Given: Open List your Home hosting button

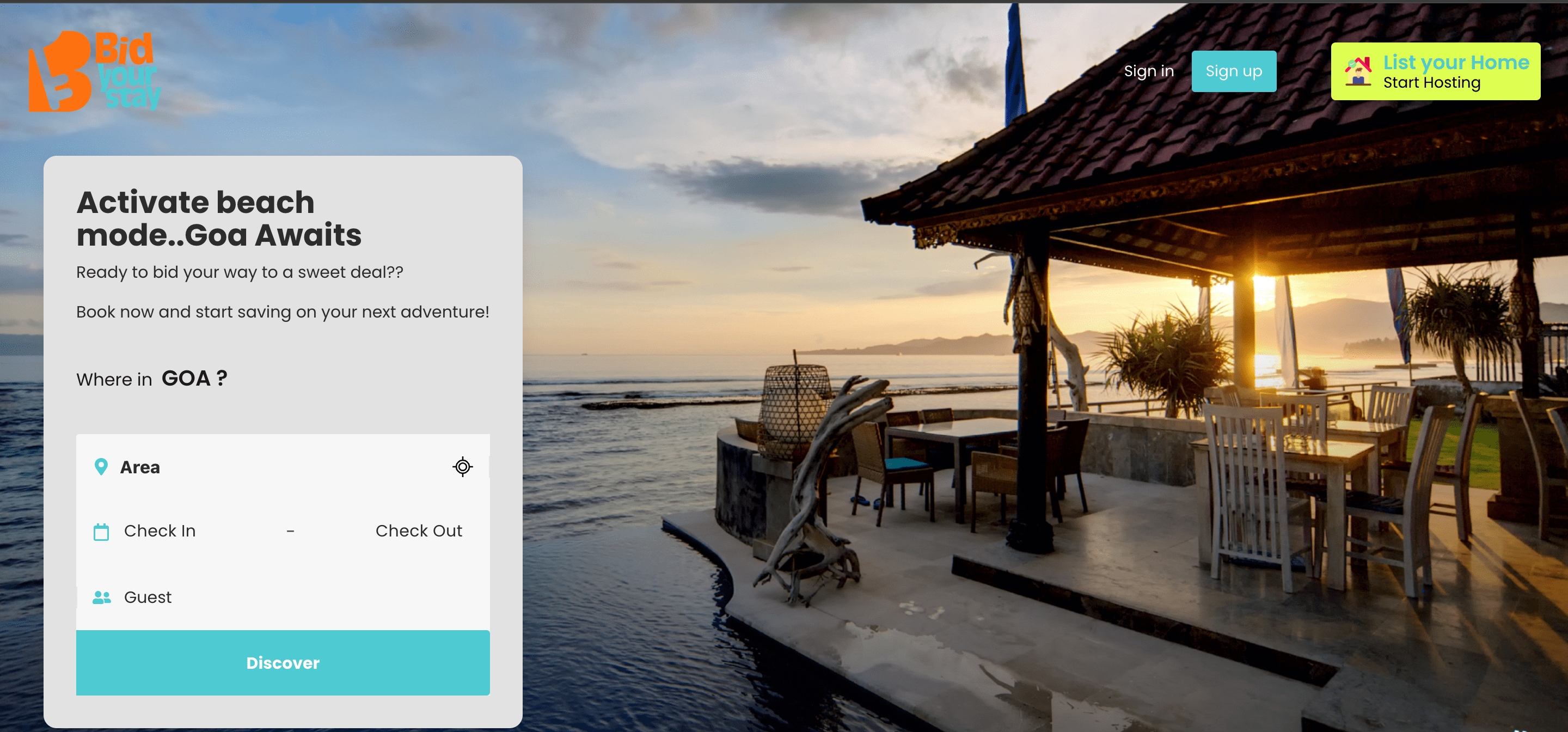Looking at the screenshot, I should click(x=1435, y=71).
